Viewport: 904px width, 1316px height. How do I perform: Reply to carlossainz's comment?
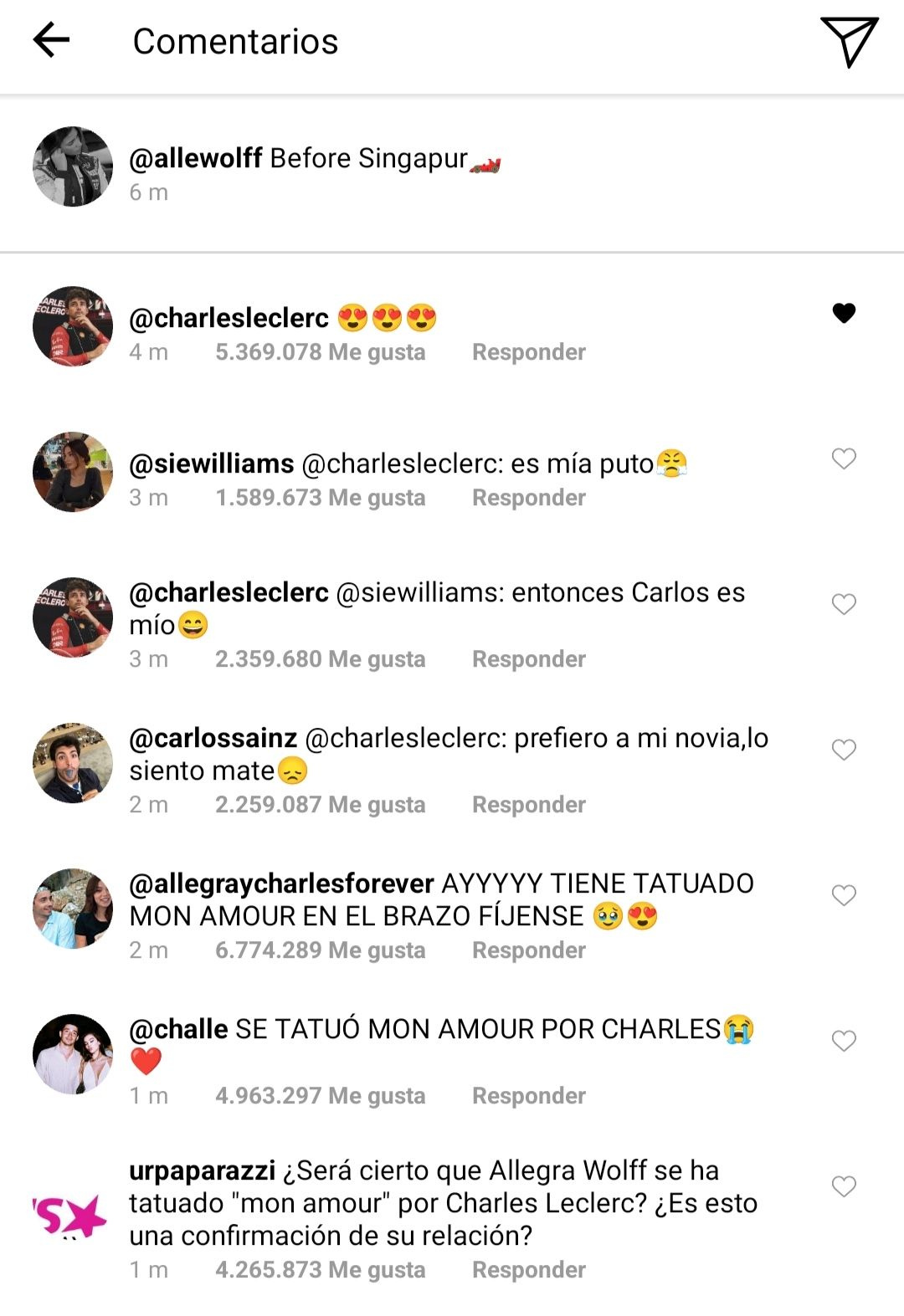click(529, 805)
